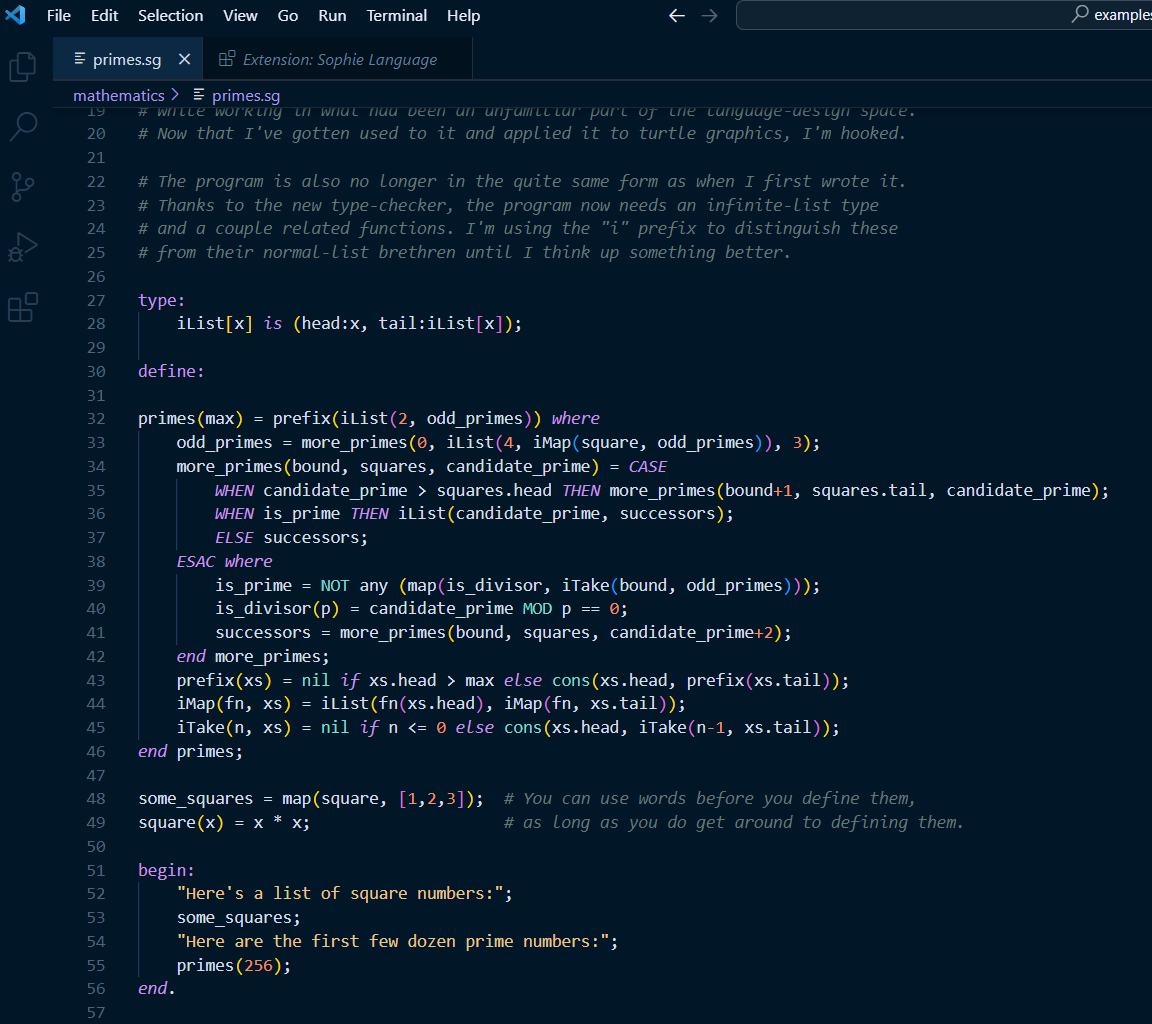Image resolution: width=1152 pixels, height=1024 pixels.
Task: Click the forward navigation arrow
Action: click(710, 15)
